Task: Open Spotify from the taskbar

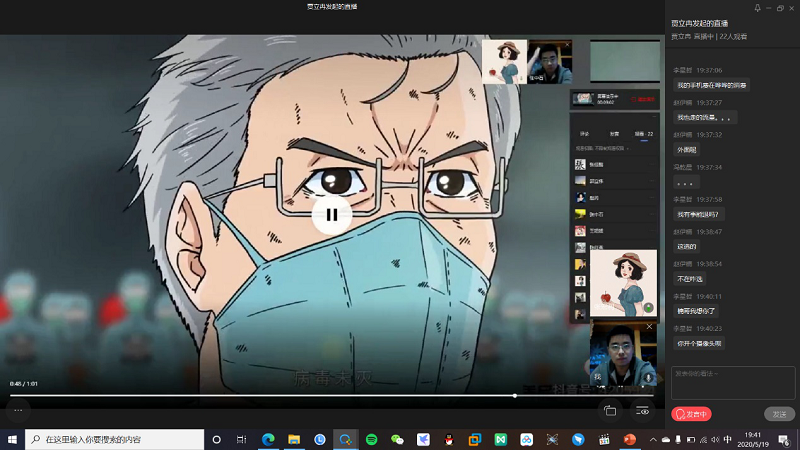Action: tap(372, 439)
